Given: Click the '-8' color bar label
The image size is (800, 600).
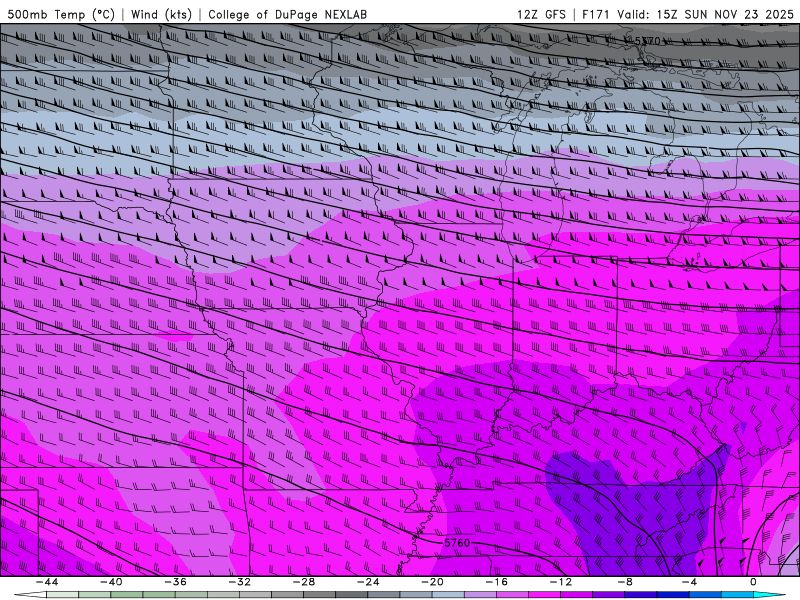Looking at the screenshot, I should point(626,582).
